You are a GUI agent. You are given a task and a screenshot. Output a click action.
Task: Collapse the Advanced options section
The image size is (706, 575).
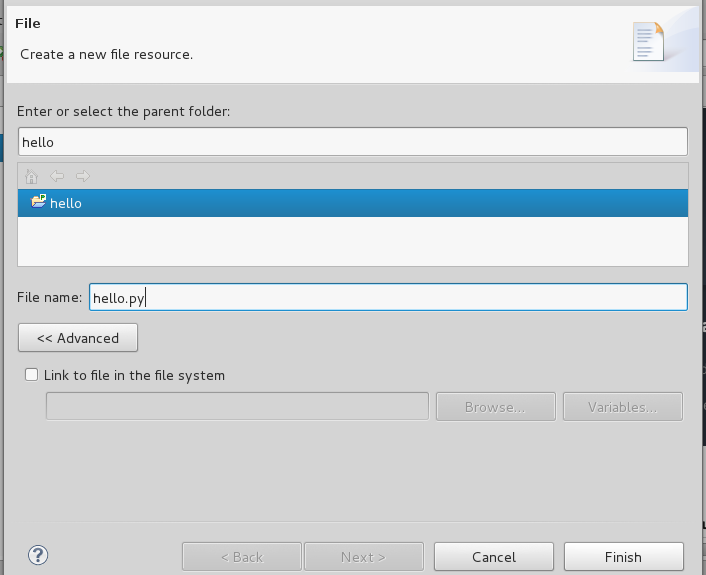[78, 338]
